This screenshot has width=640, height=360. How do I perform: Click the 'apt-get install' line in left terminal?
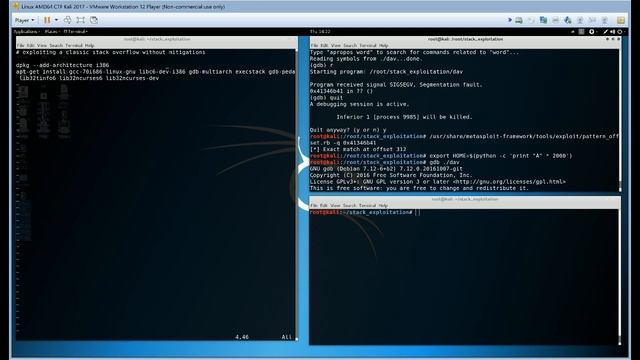pos(156,72)
